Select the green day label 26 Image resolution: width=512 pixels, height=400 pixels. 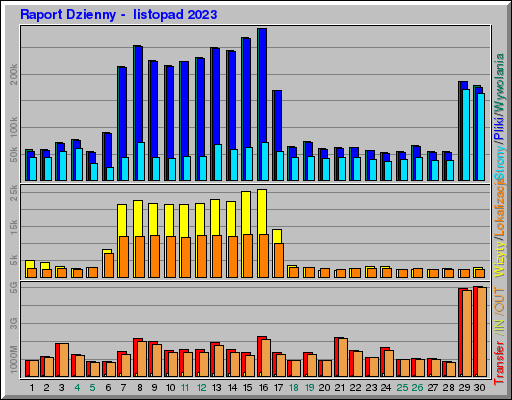[x=417, y=388]
